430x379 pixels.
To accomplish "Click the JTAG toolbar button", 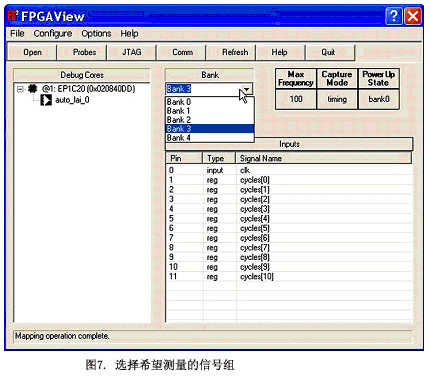I will pyautogui.click(x=132, y=52).
